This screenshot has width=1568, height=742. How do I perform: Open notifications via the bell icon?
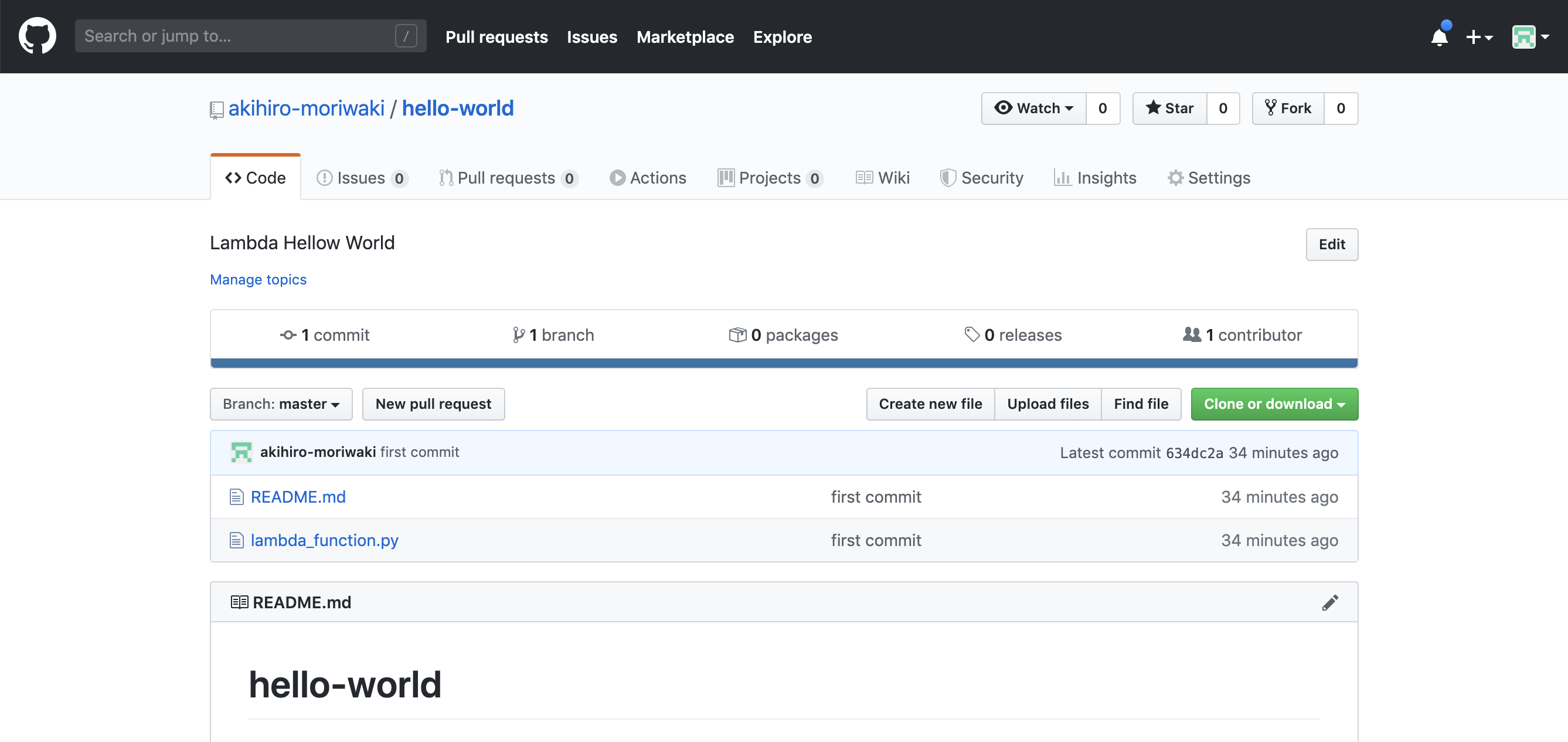click(1439, 37)
